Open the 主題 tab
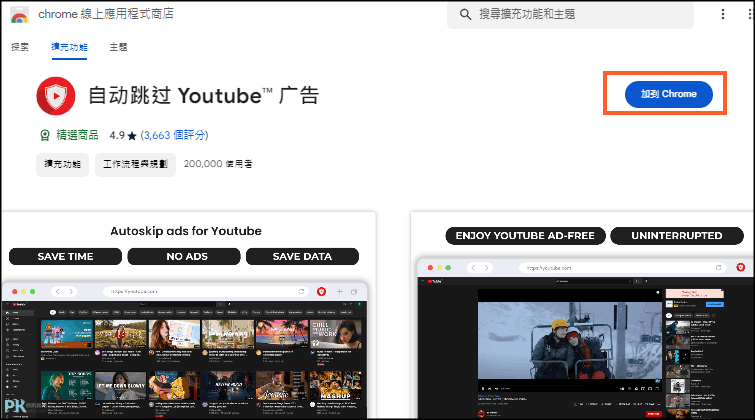 118,47
